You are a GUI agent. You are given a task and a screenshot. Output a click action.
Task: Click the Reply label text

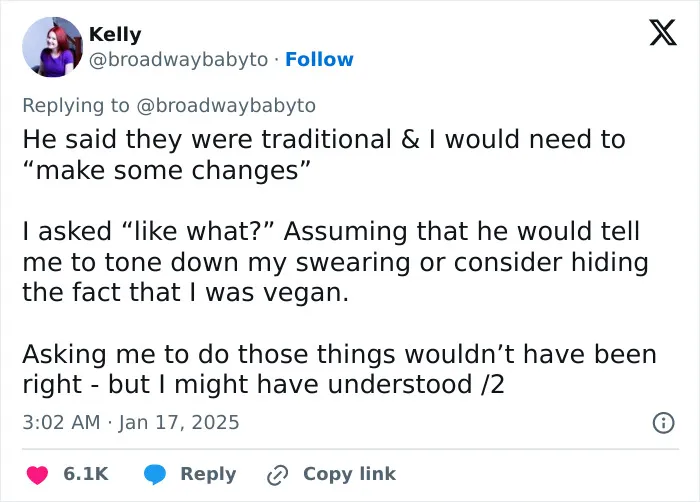[208, 474]
